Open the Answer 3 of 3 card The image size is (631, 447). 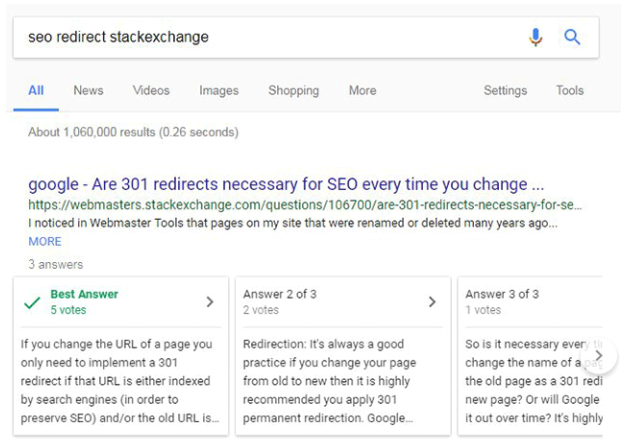[530, 300]
